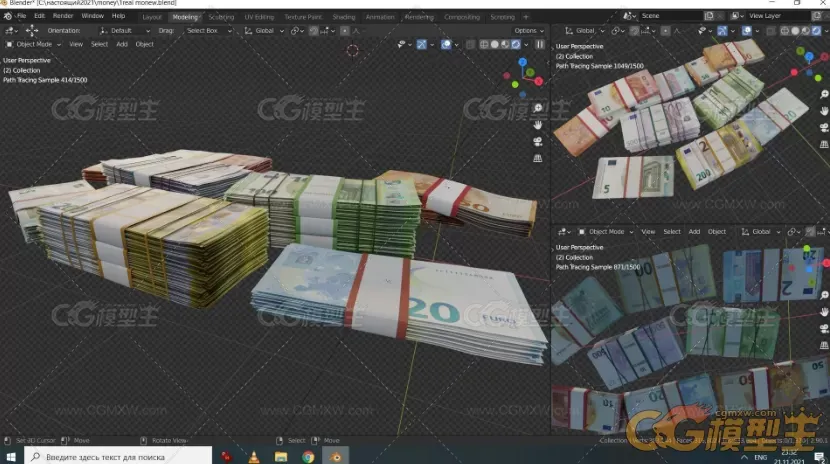830x464 pixels.
Task: Open the Options dropdown in main viewport
Action: click(528, 31)
